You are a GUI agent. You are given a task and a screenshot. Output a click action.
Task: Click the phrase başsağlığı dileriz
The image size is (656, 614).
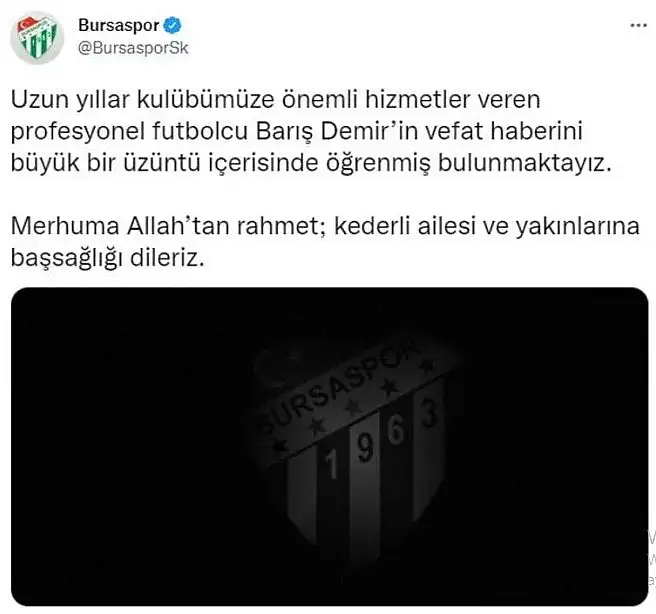108,258
